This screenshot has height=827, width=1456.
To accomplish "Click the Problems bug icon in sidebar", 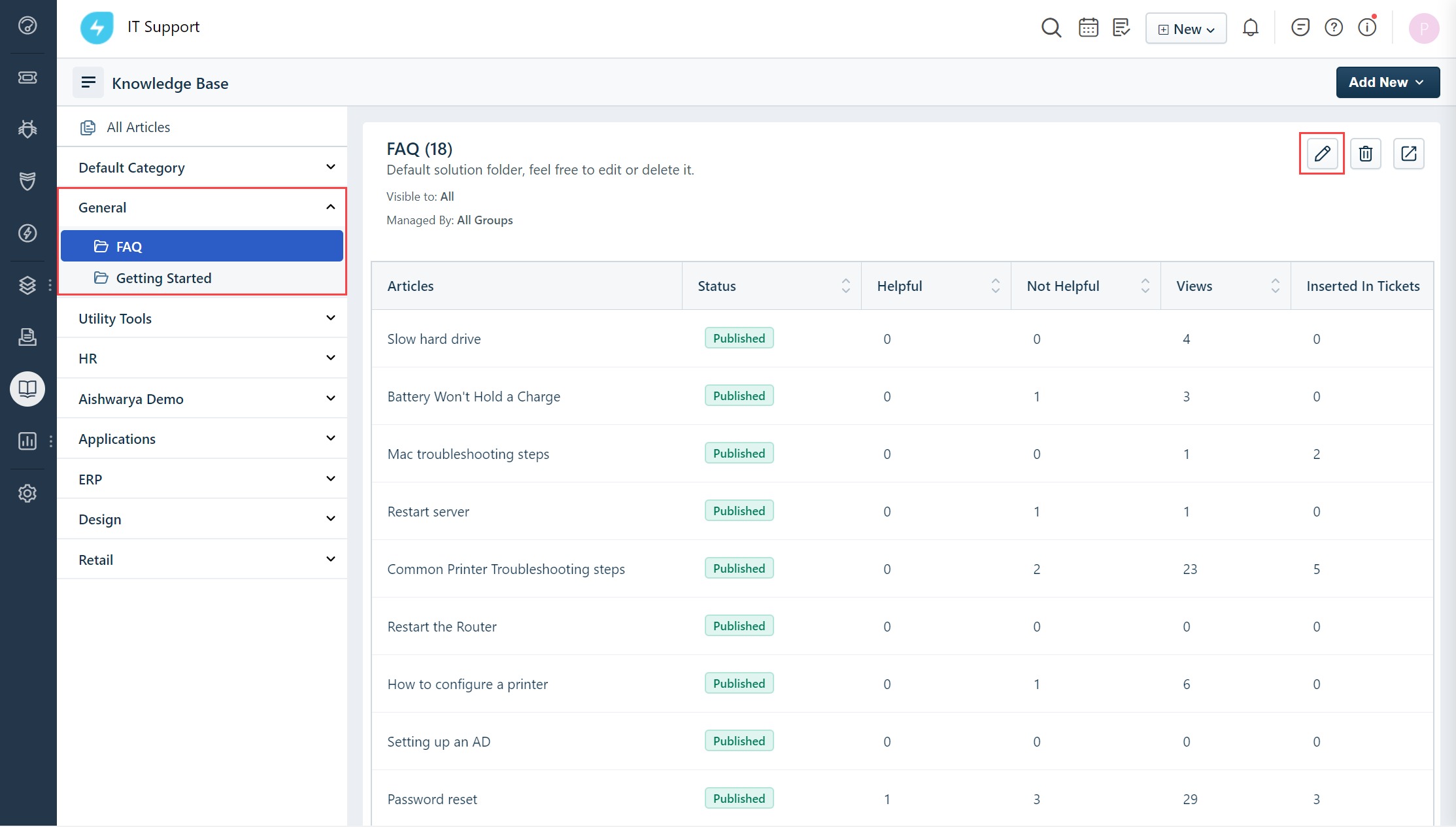I will 27,129.
